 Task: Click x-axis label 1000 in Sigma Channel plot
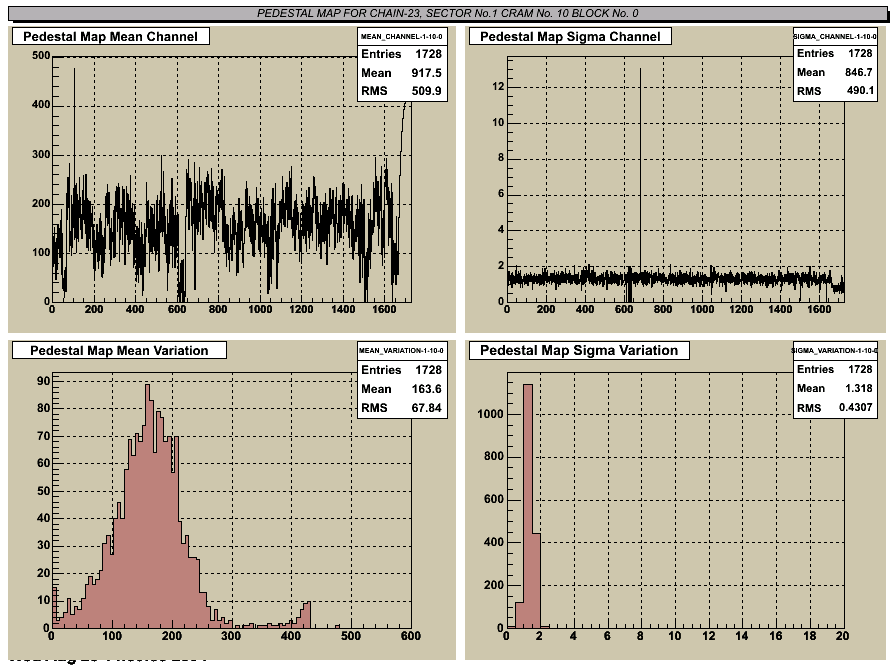click(702, 309)
